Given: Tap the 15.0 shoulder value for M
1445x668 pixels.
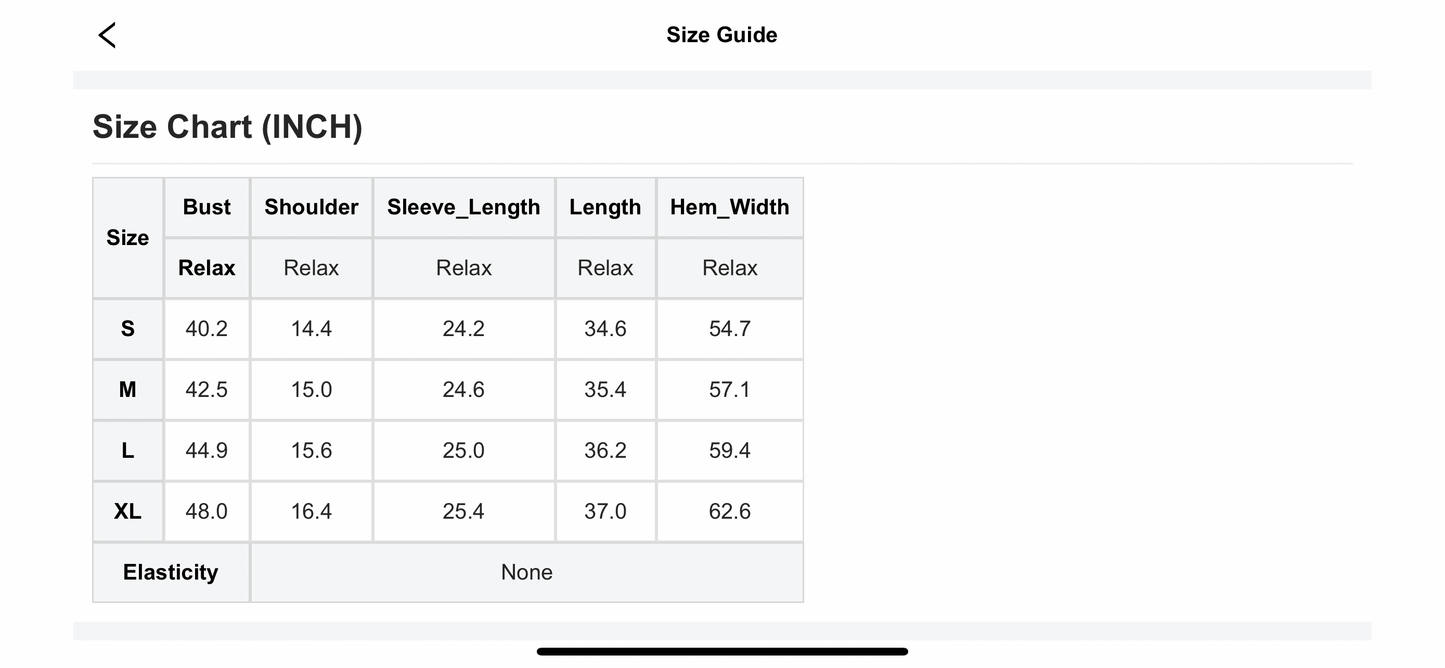Looking at the screenshot, I should click(x=311, y=390).
